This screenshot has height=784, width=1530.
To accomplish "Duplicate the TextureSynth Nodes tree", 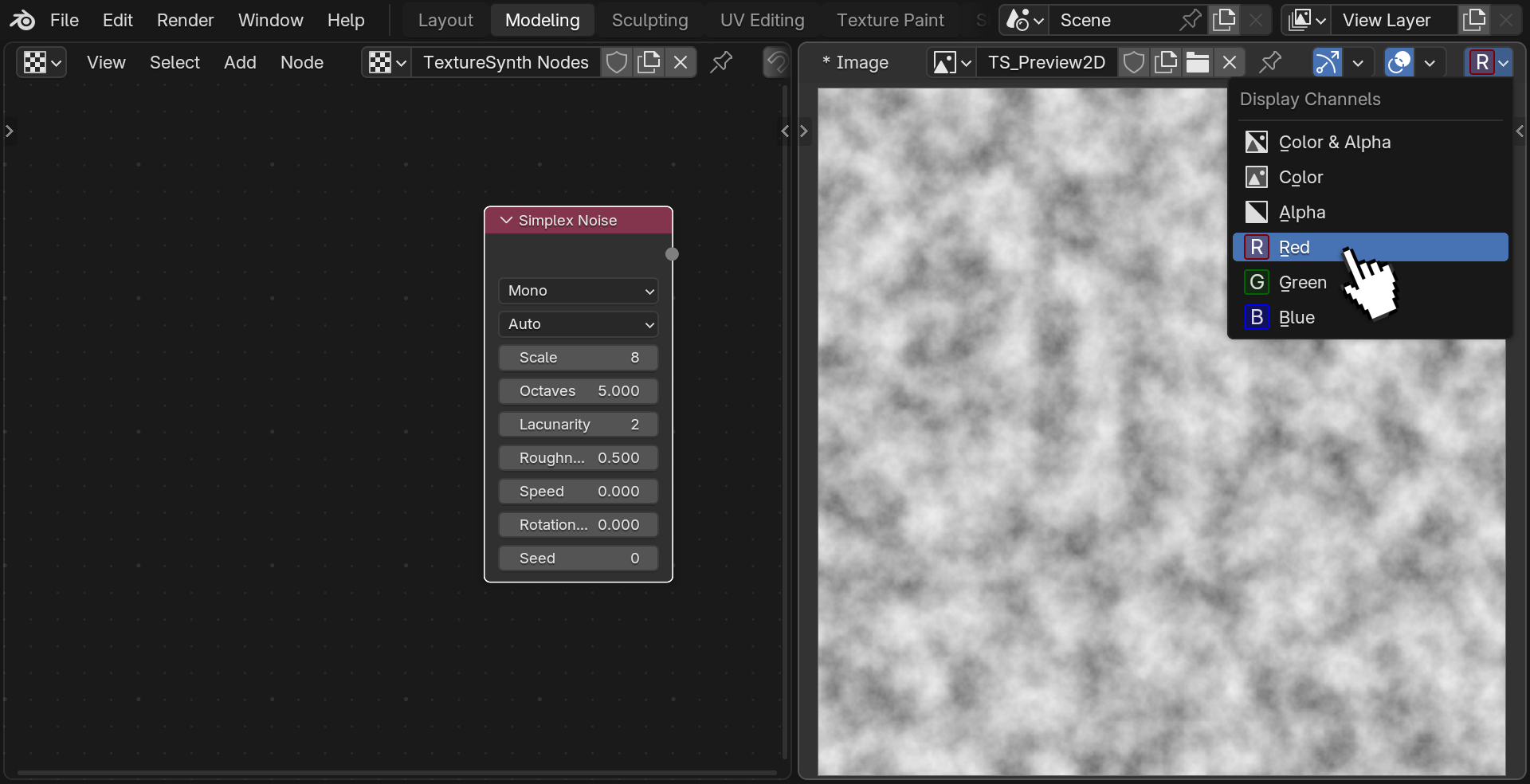I will [x=649, y=62].
